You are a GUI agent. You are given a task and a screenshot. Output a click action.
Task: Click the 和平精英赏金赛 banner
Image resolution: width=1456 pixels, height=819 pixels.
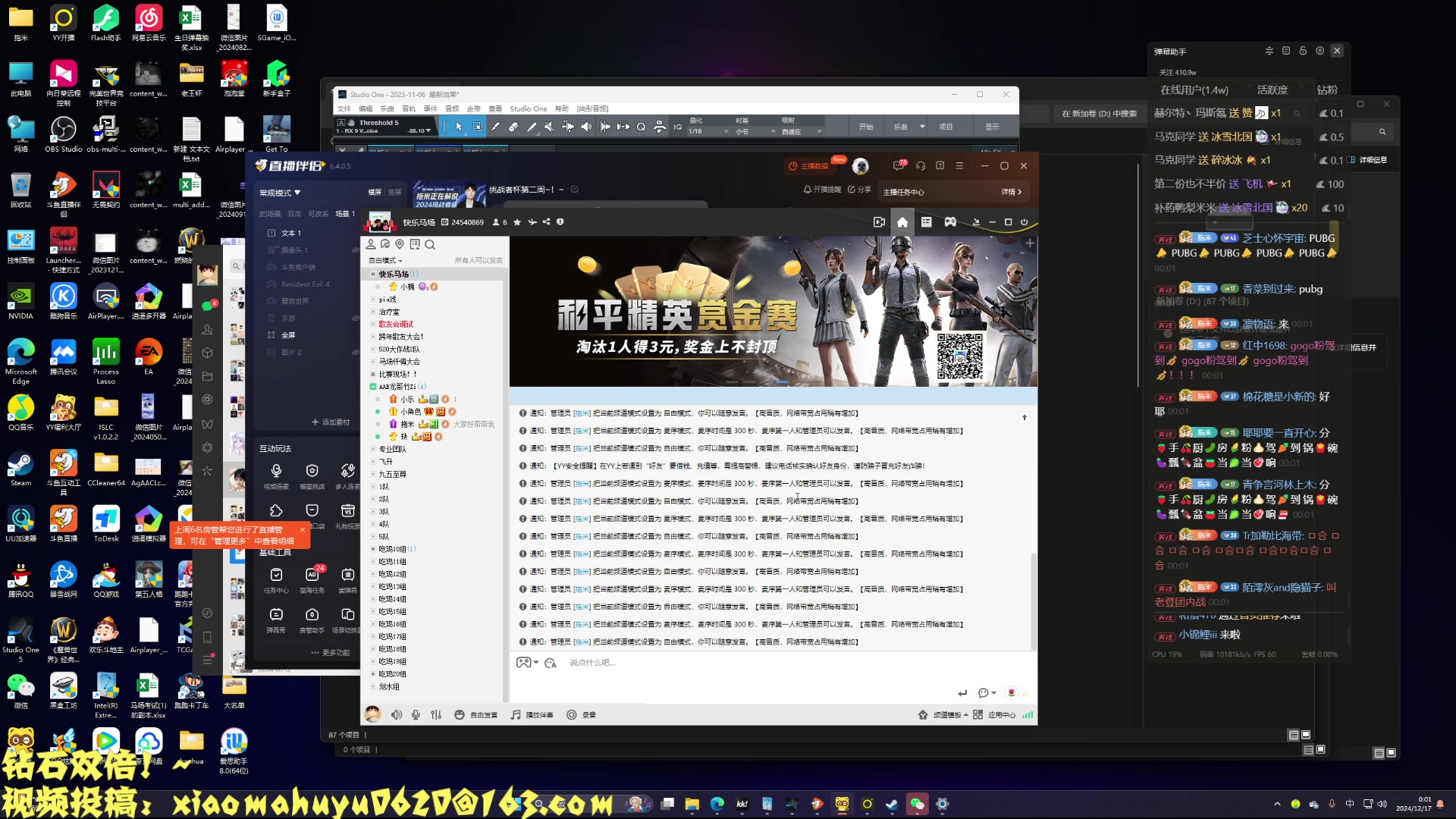point(773,312)
